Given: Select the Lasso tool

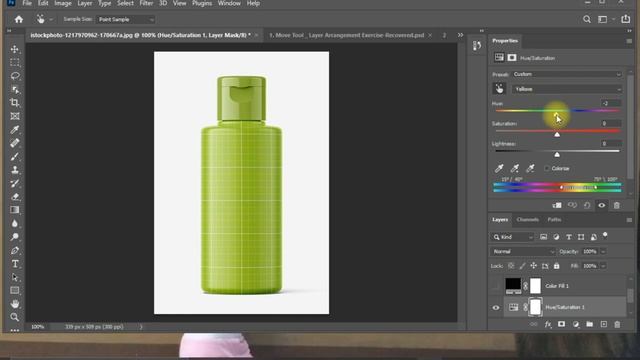Looking at the screenshot, I should click(x=15, y=76).
